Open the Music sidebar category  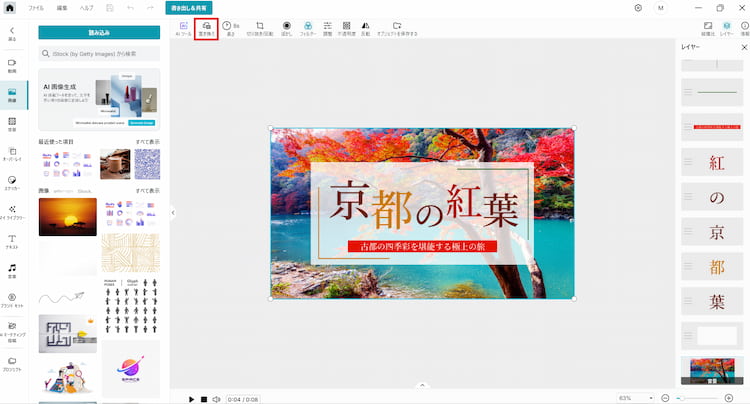pyautogui.click(x=12, y=271)
